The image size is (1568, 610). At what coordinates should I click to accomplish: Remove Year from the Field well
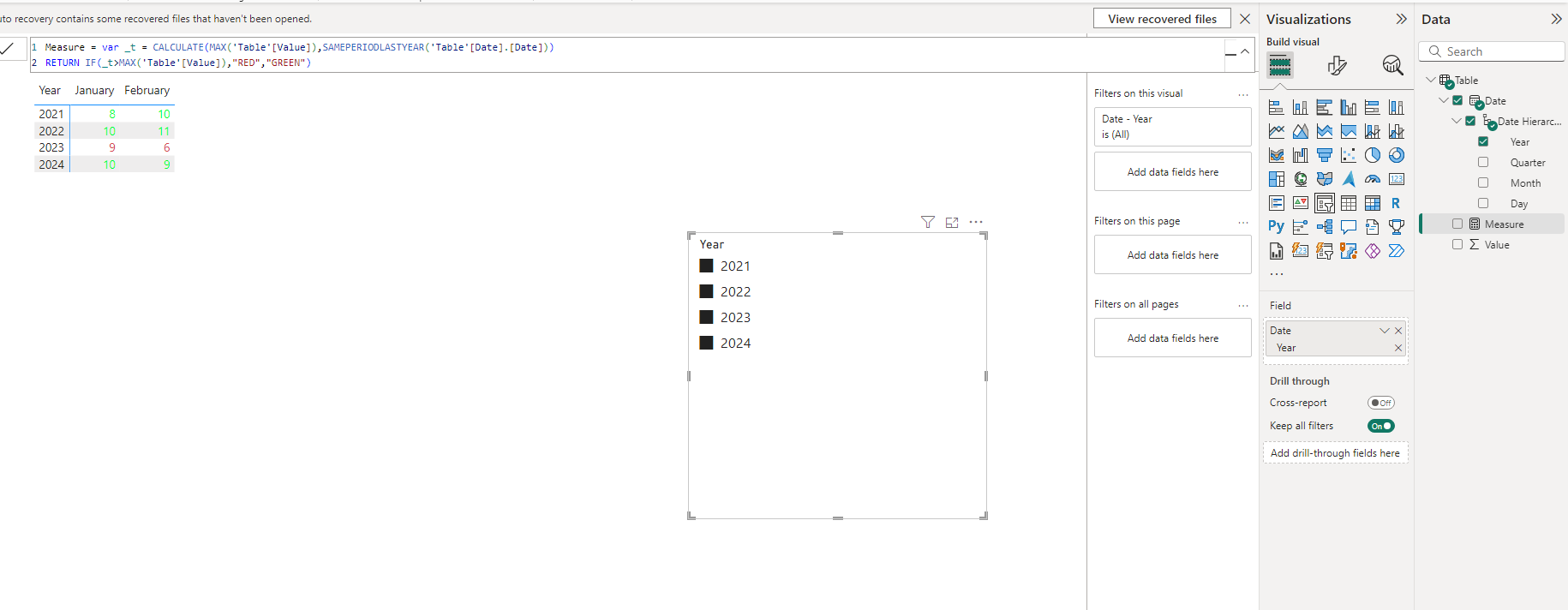tap(1398, 348)
